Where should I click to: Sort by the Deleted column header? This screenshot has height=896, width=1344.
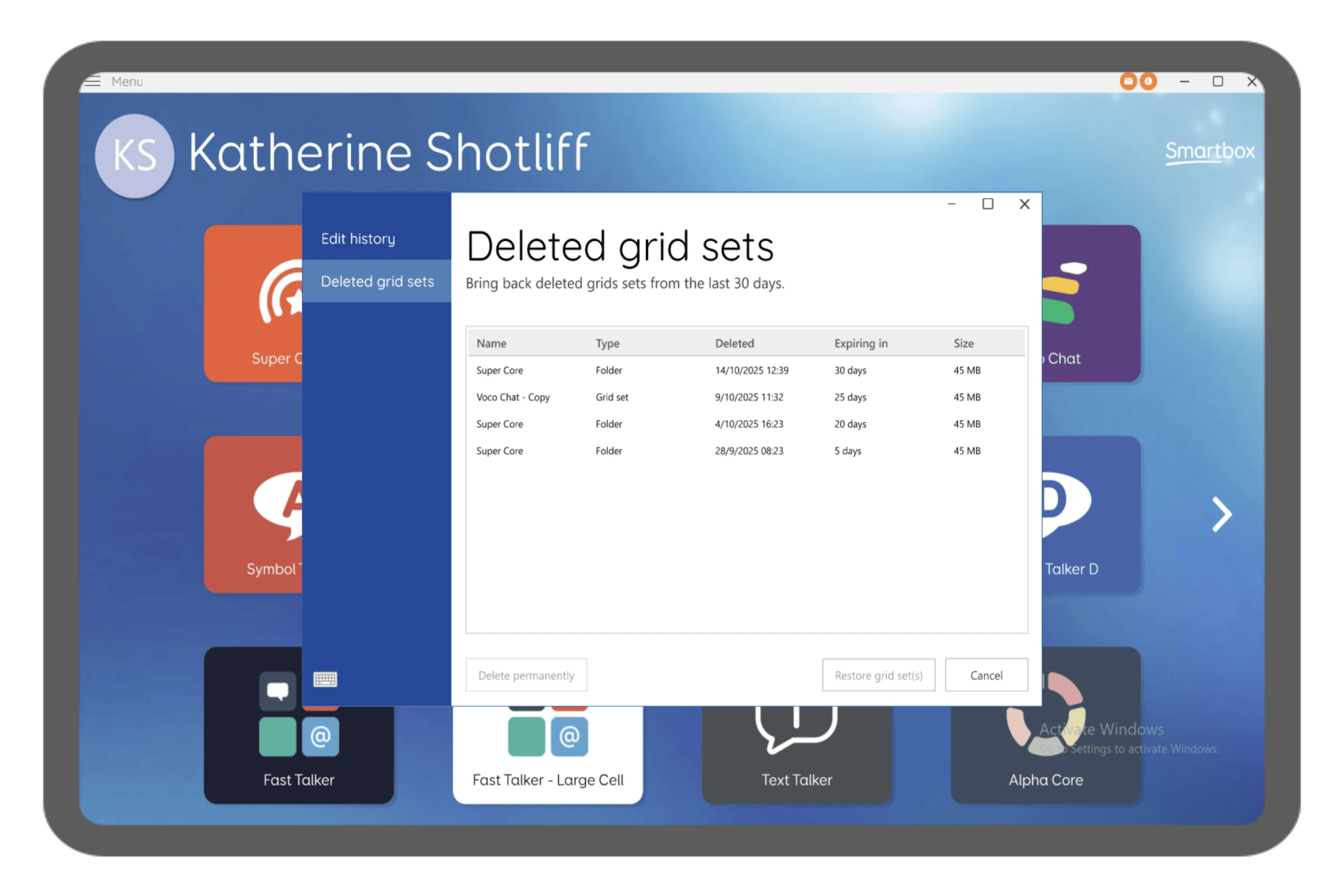734,343
